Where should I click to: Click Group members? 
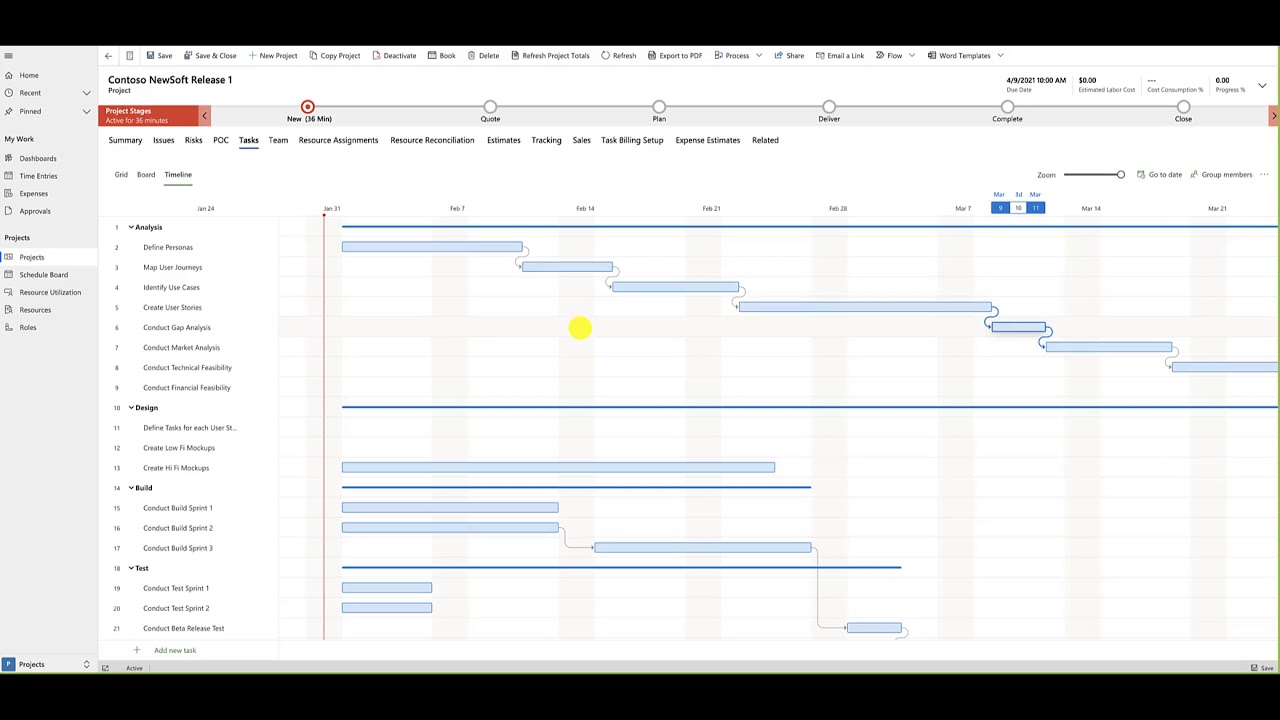pyautogui.click(x=1221, y=175)
